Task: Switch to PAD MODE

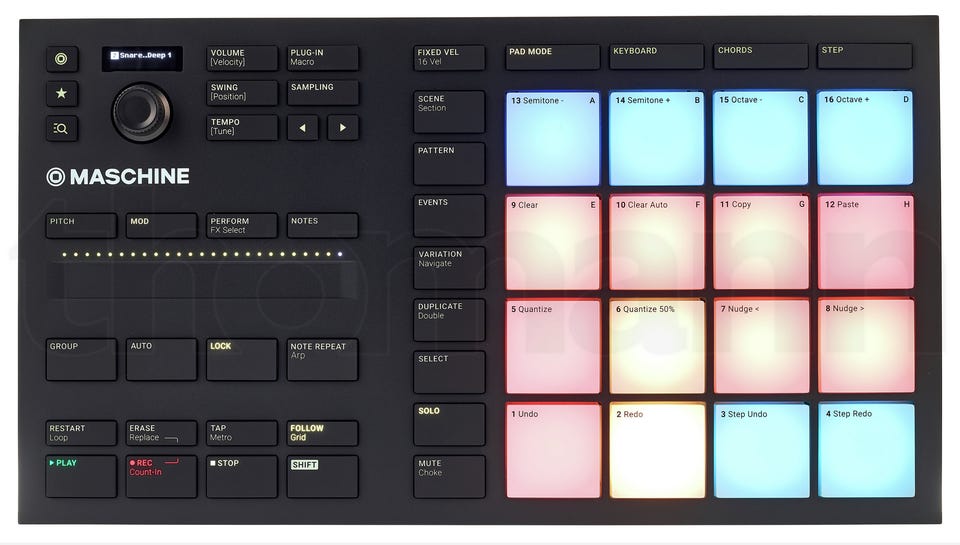Action: pos(553,57)
